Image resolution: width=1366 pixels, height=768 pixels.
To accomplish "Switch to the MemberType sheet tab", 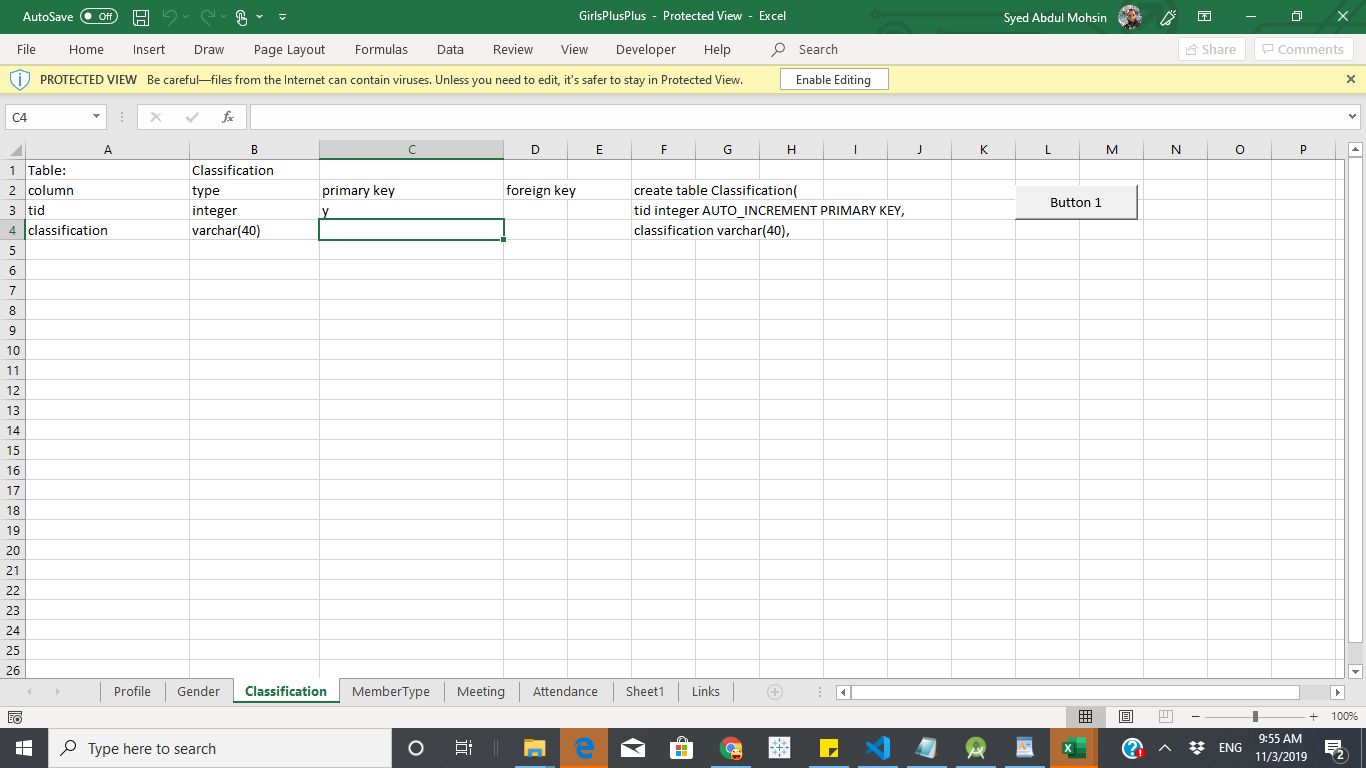I will (x=391, y=691).
